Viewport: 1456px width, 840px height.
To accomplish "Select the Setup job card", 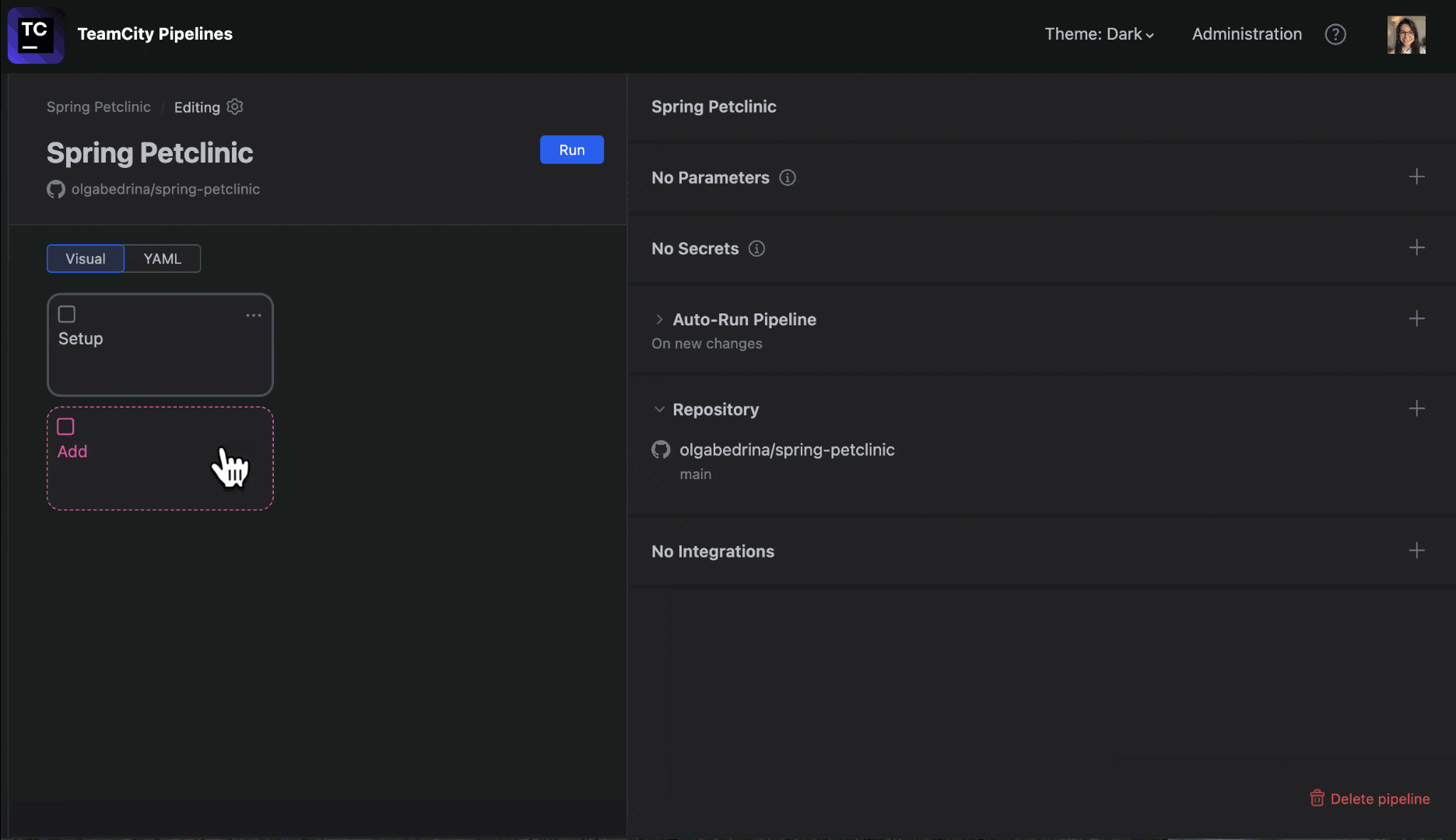I will point(160,345).
